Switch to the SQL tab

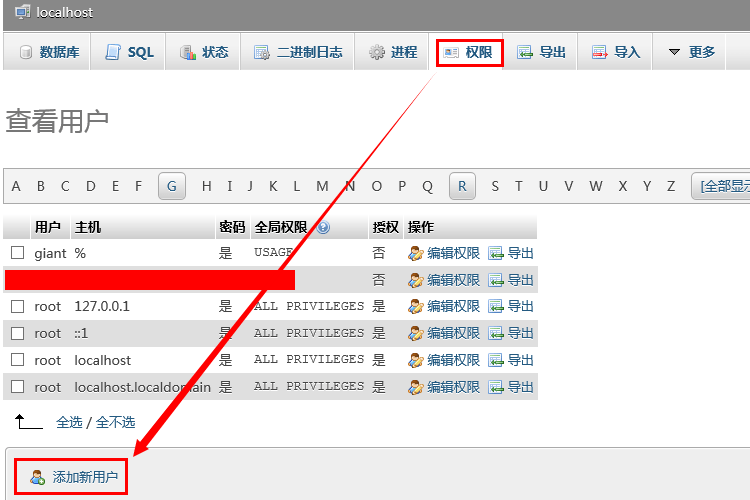(129, 52)
